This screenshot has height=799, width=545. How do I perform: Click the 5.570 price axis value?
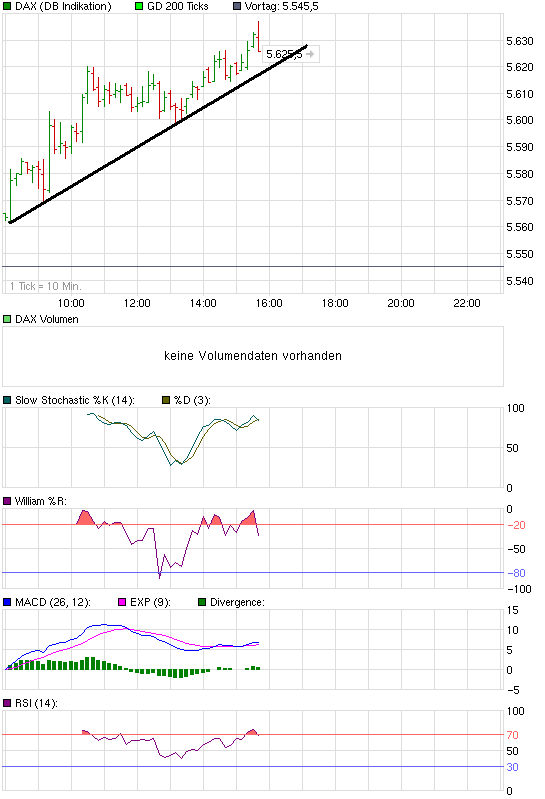pos(520,201)
